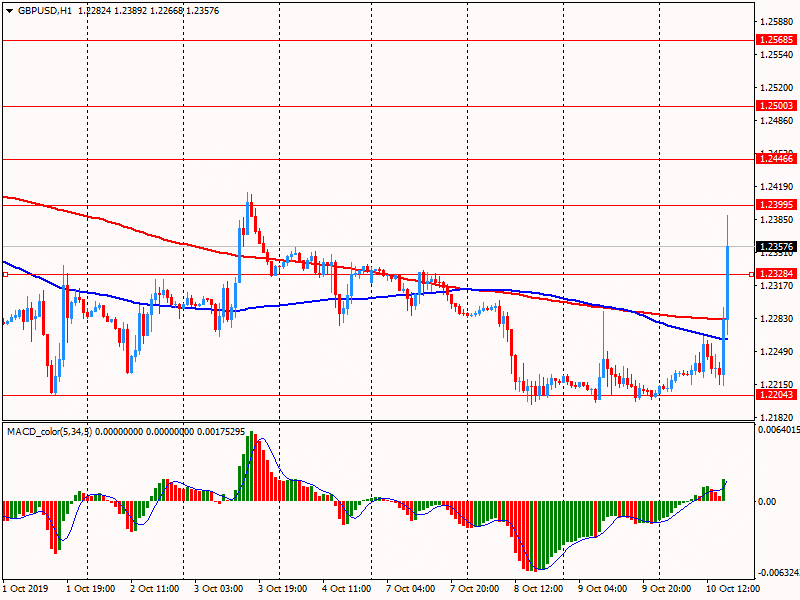Image resolution: width=800 pixels, height=600 pixels.
Task: Click the 1.22043 support level label
Action: [x=776, y=395]
